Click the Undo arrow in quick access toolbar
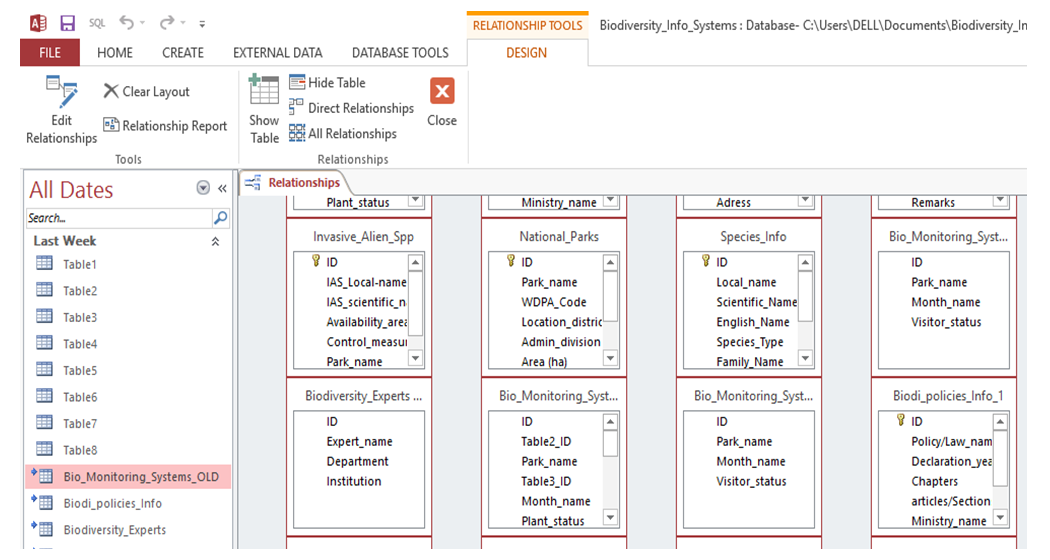 [x=126, y=22]
